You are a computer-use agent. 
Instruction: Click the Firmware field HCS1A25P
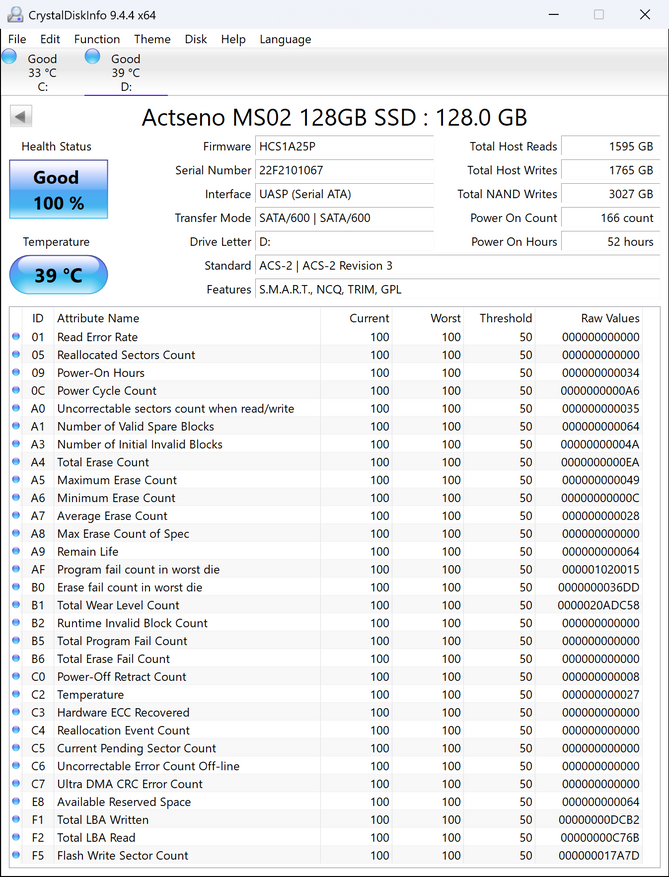(x=344, y=147)
